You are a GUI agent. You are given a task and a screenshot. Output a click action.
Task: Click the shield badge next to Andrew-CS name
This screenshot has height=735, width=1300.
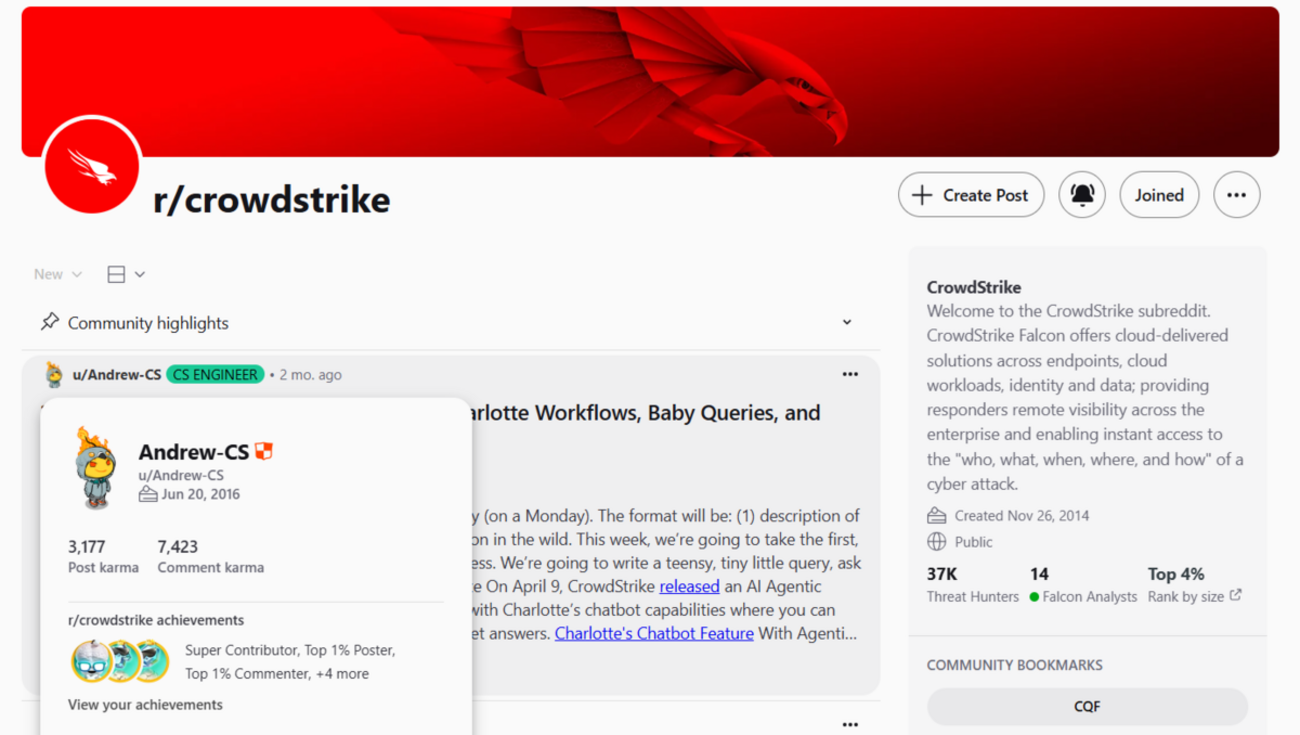264,451
